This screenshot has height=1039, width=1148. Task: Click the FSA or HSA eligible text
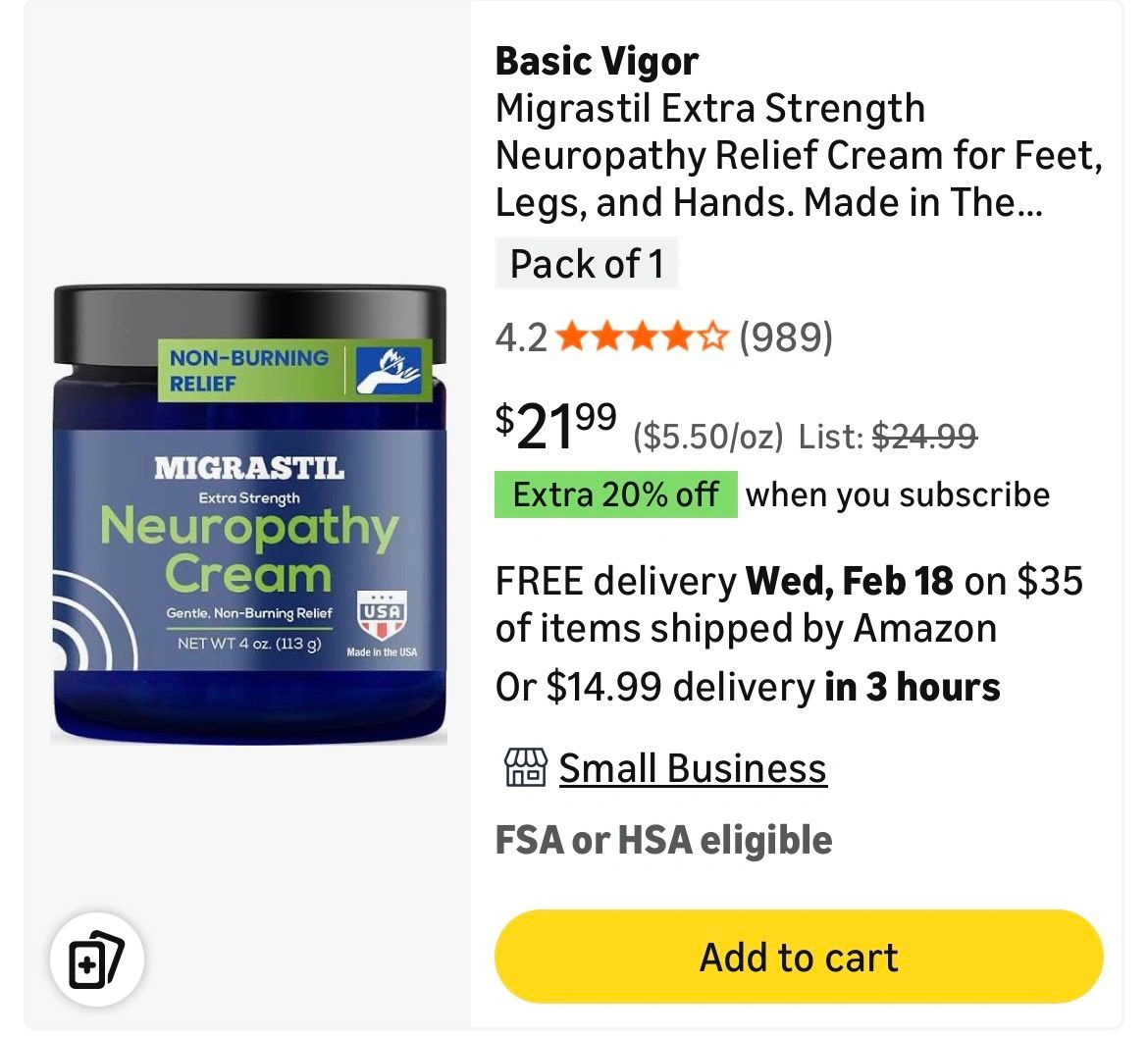(x=663, y=840)
